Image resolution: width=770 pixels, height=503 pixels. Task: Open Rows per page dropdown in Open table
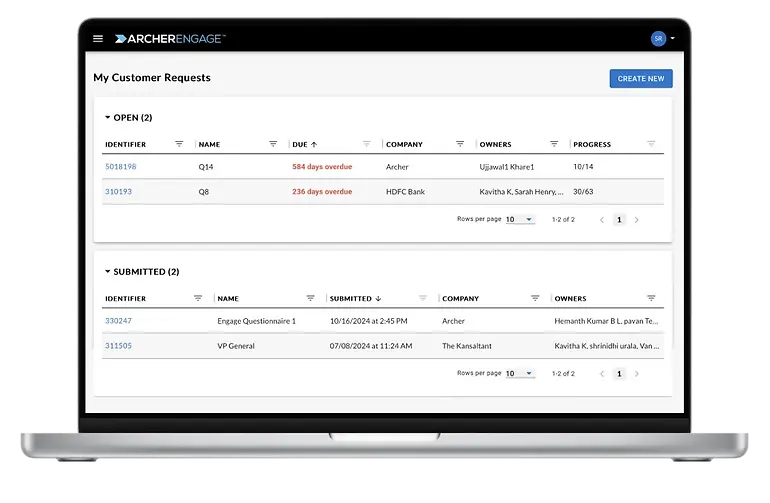520,220
